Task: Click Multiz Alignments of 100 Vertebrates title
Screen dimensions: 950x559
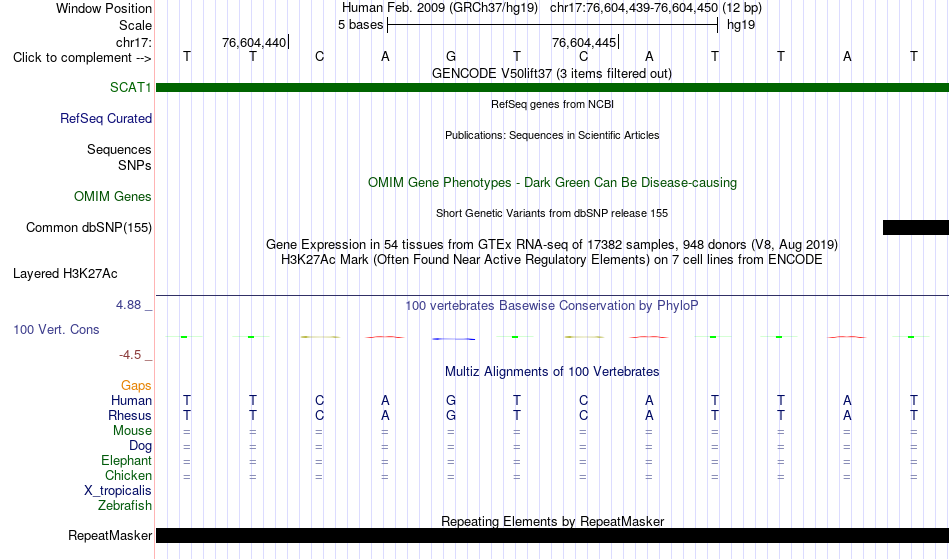Action: (x=552, y=371)
